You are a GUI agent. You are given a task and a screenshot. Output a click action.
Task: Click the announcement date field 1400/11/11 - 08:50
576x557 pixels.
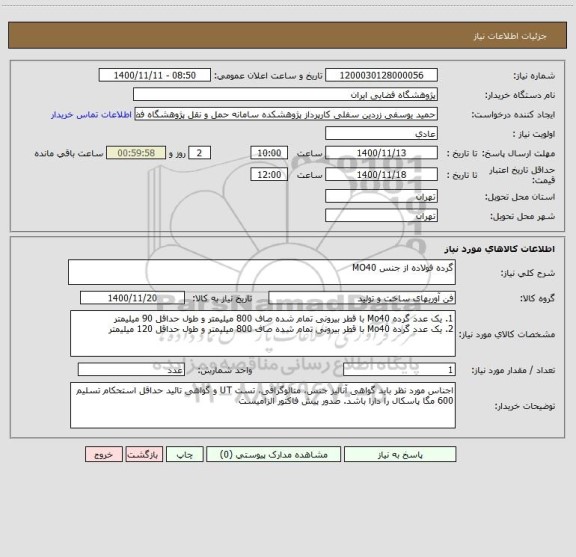click(155, 75)
